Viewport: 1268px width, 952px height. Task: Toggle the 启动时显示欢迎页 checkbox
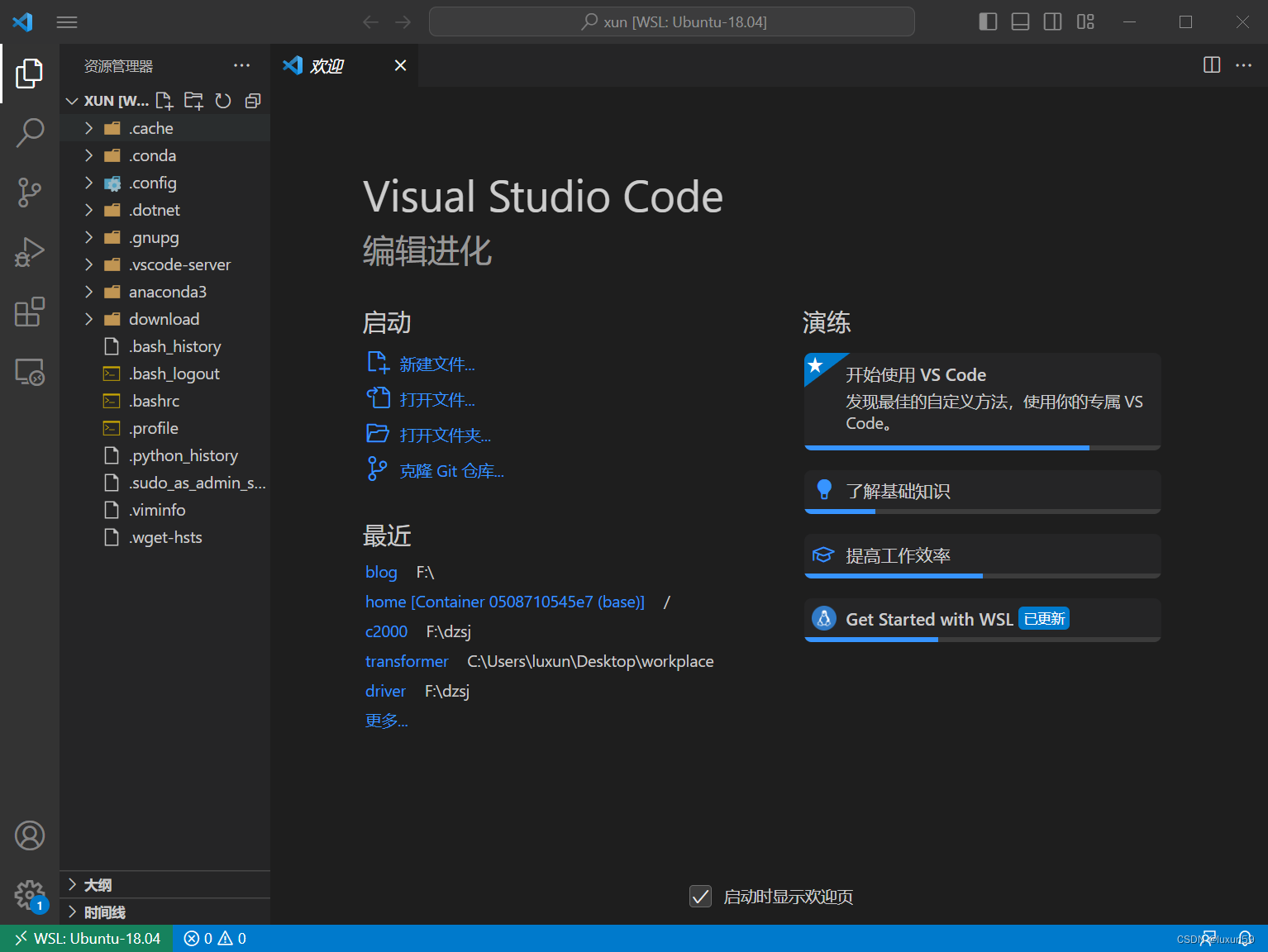point(700,896)
